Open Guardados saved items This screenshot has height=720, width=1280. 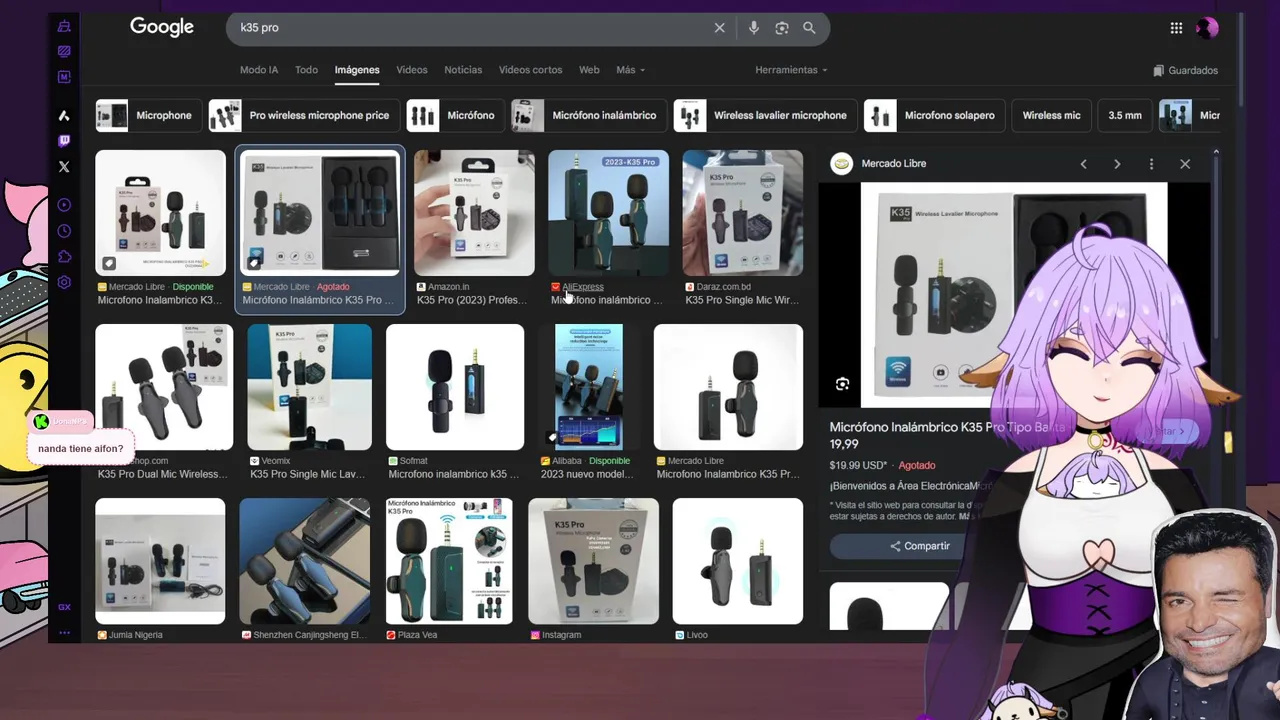click(x=1185, y=71)
